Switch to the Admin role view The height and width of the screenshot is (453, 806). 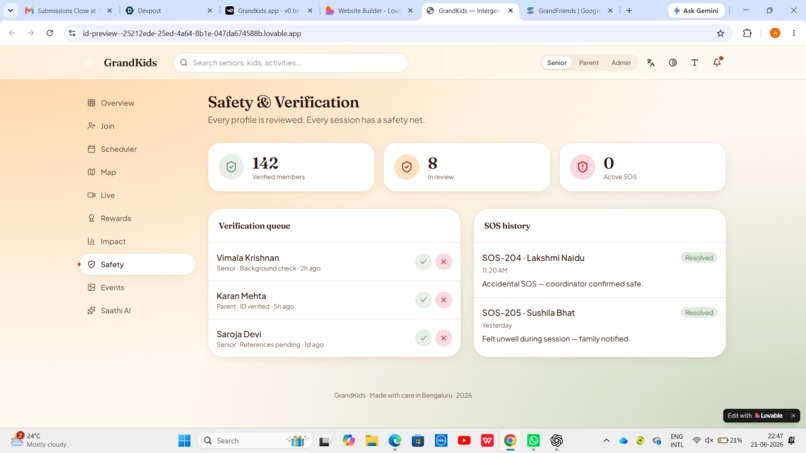(x=620, y=63)
